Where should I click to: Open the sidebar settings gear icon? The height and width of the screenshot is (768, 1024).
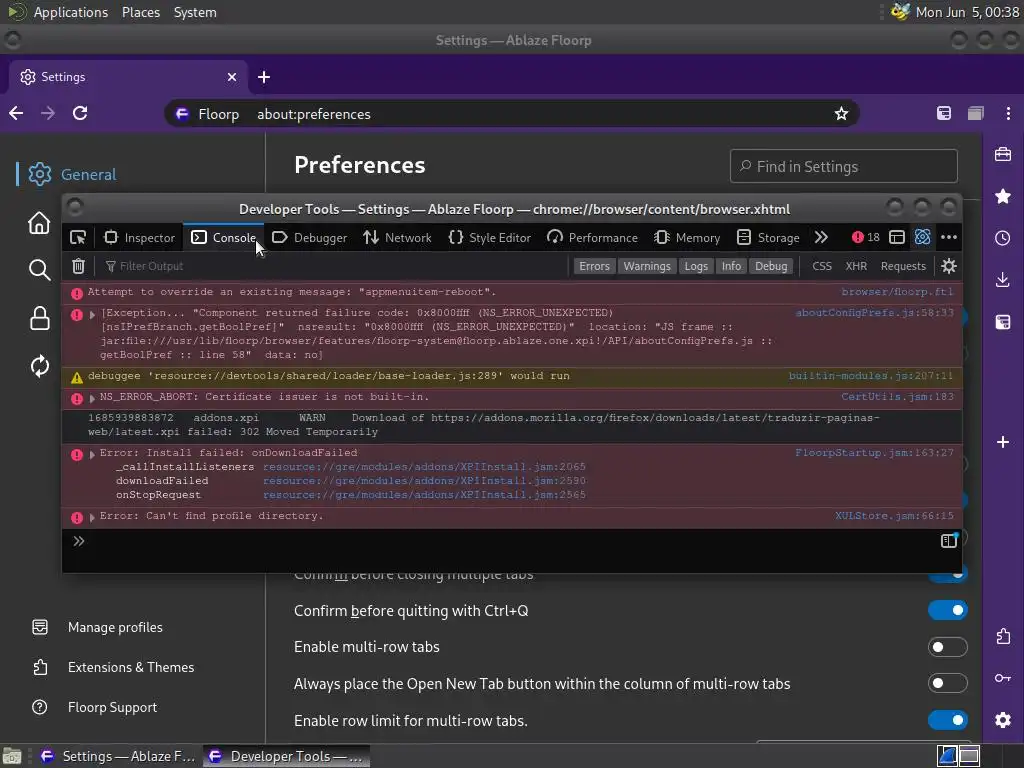(x=1003, y=720)
